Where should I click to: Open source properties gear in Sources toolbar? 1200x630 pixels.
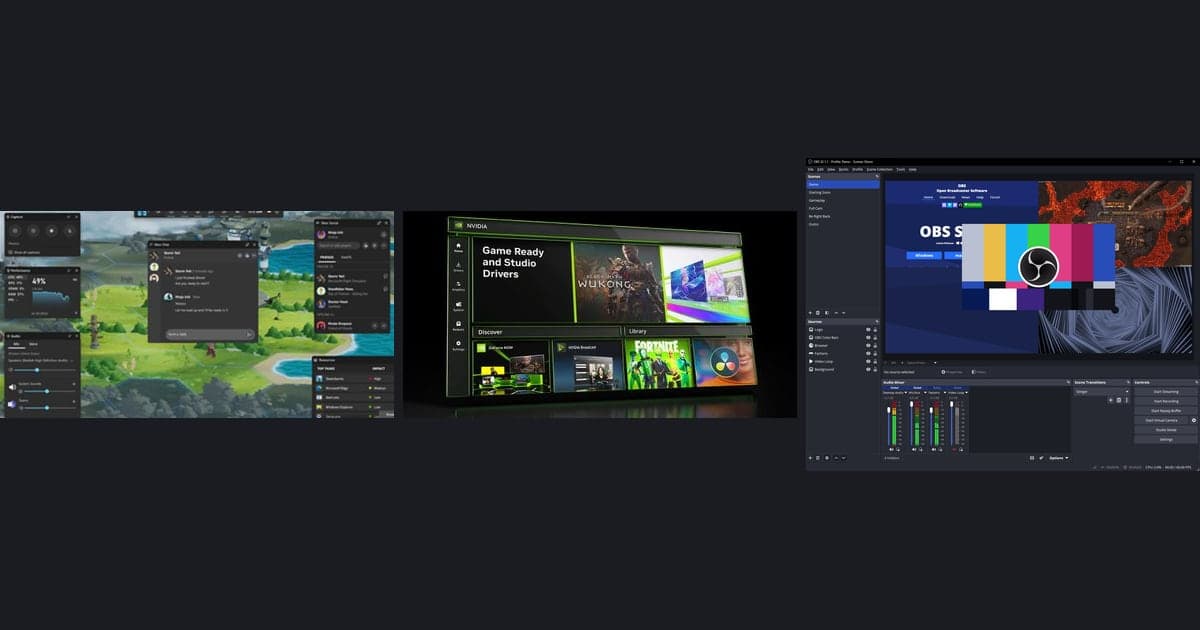827,457
